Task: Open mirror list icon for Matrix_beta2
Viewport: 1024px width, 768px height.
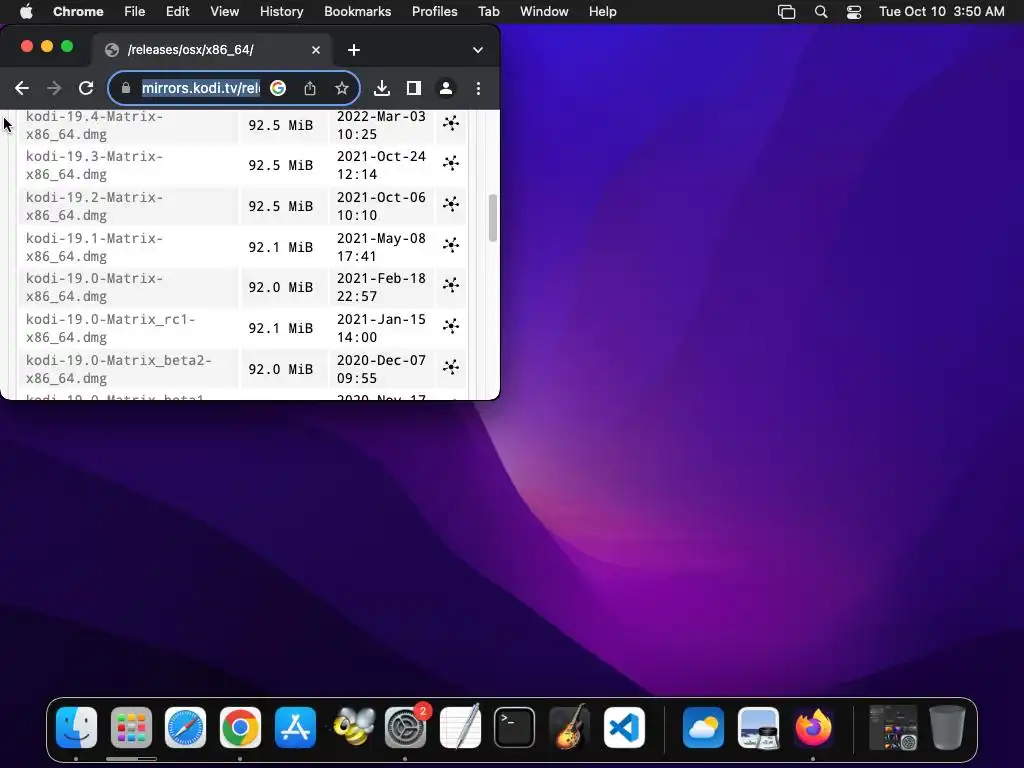Action: tap(451, 366)
